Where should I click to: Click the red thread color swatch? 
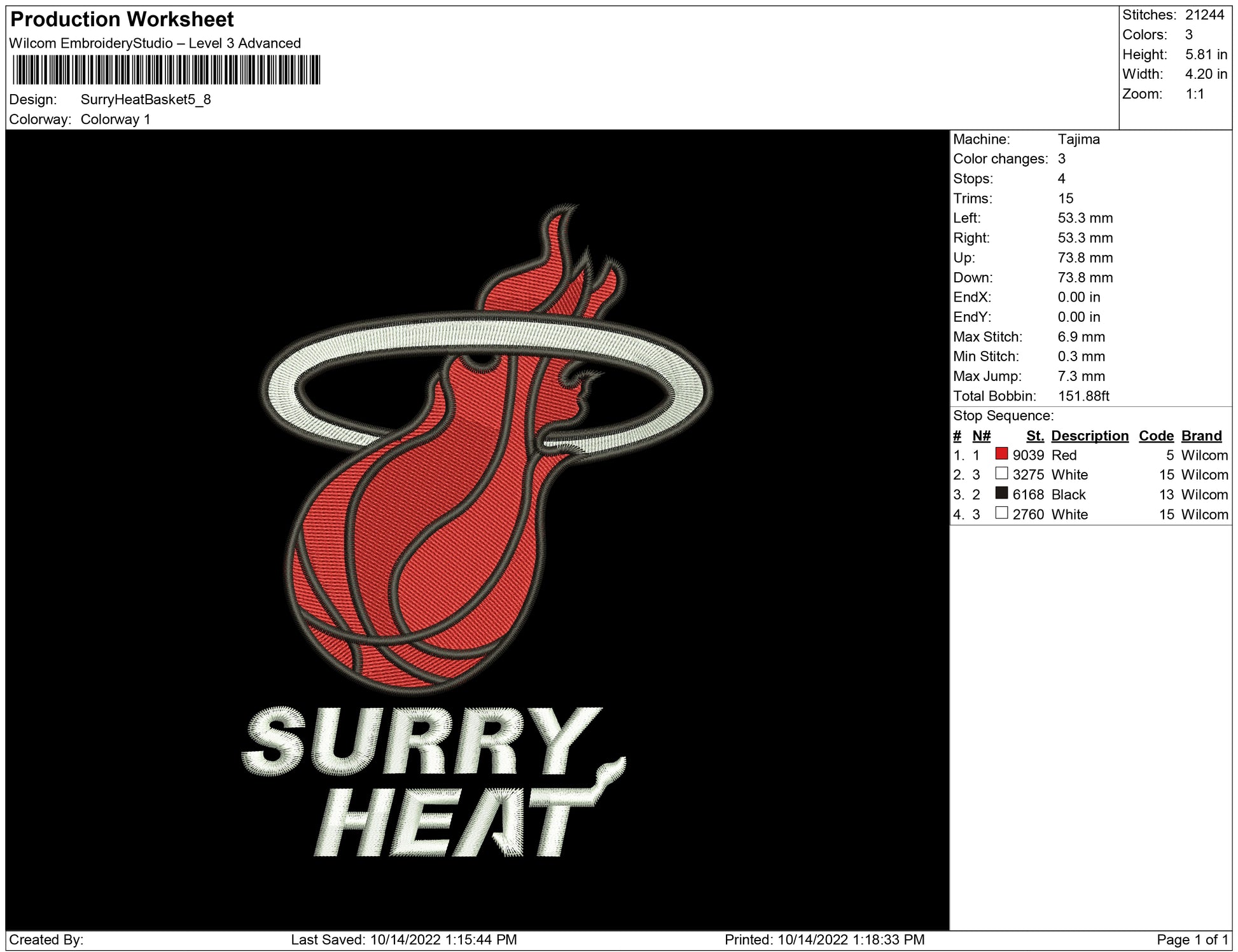point(1001,454)
